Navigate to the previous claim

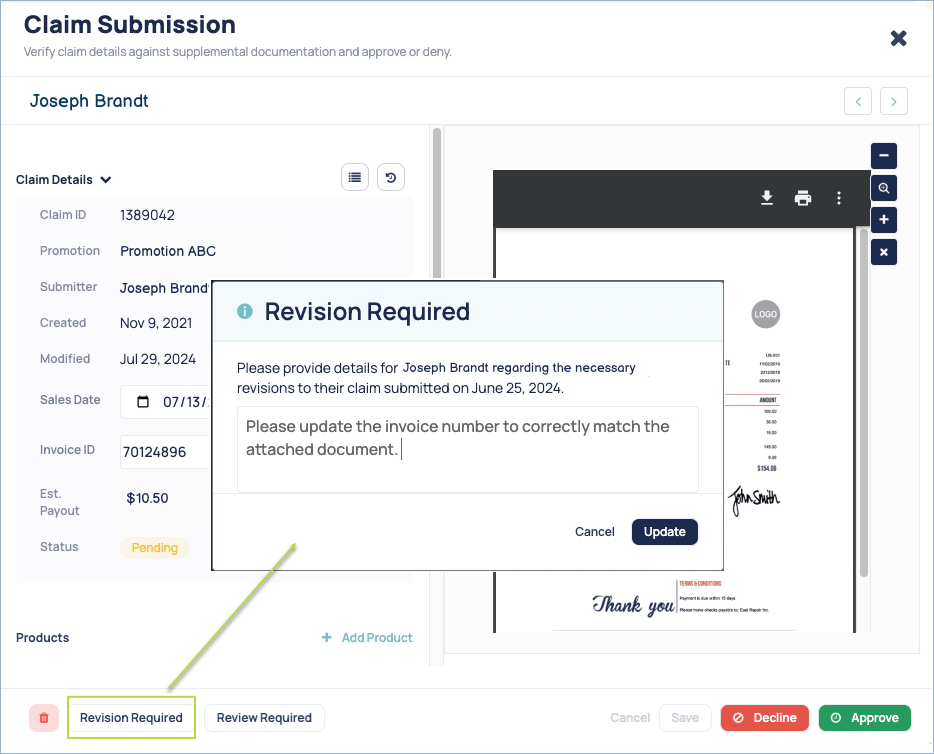[x=857, y=101]
